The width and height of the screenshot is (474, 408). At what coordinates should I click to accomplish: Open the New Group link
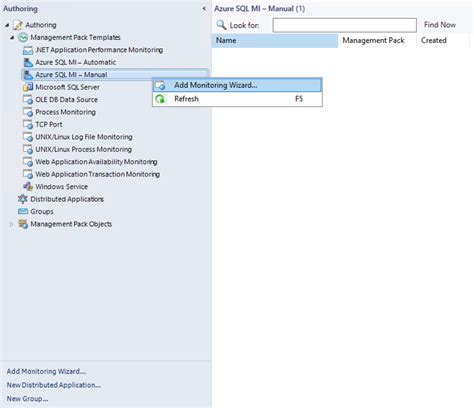tap(27, 399)
